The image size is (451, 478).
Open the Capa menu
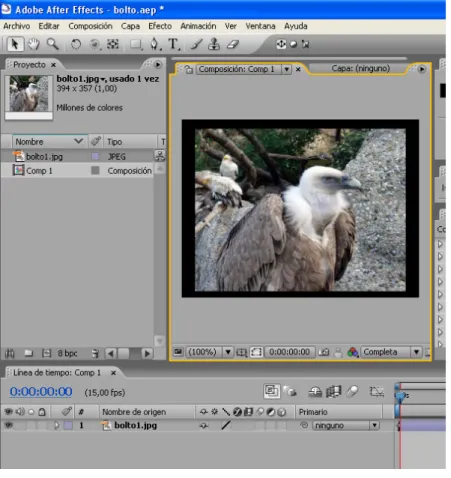(x=130, y=26)
